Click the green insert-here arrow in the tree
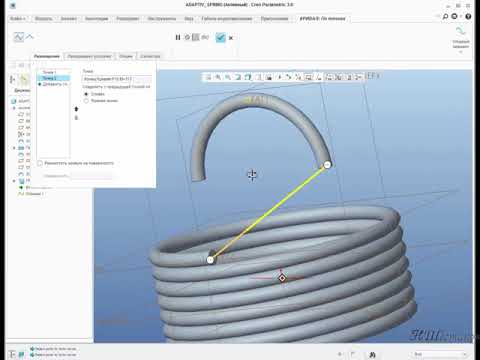 click(21, 187)
